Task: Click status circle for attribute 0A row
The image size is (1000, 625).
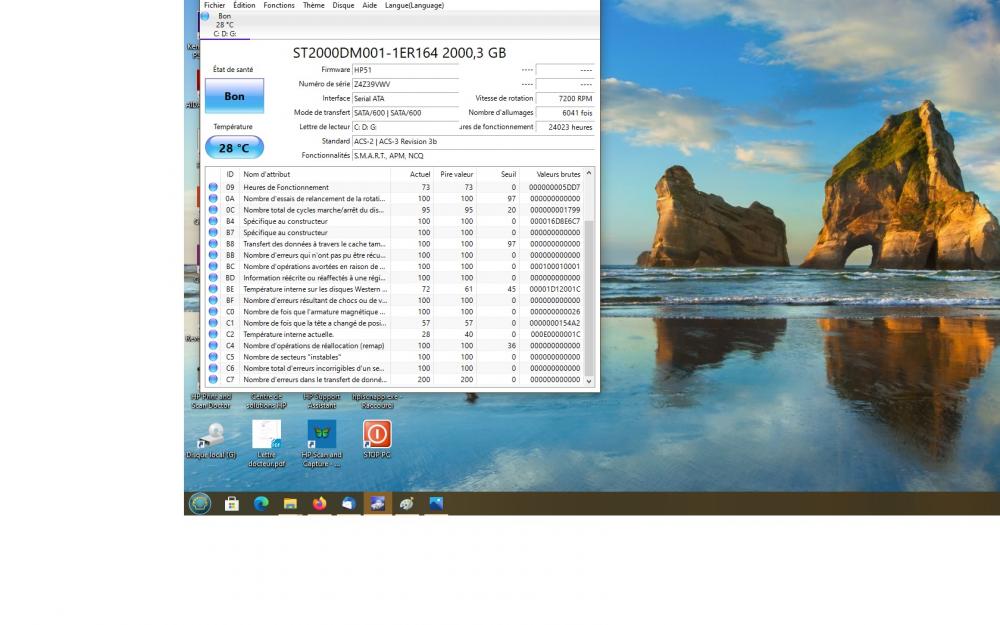Action: pyautogui.click(x=213, y=199)
